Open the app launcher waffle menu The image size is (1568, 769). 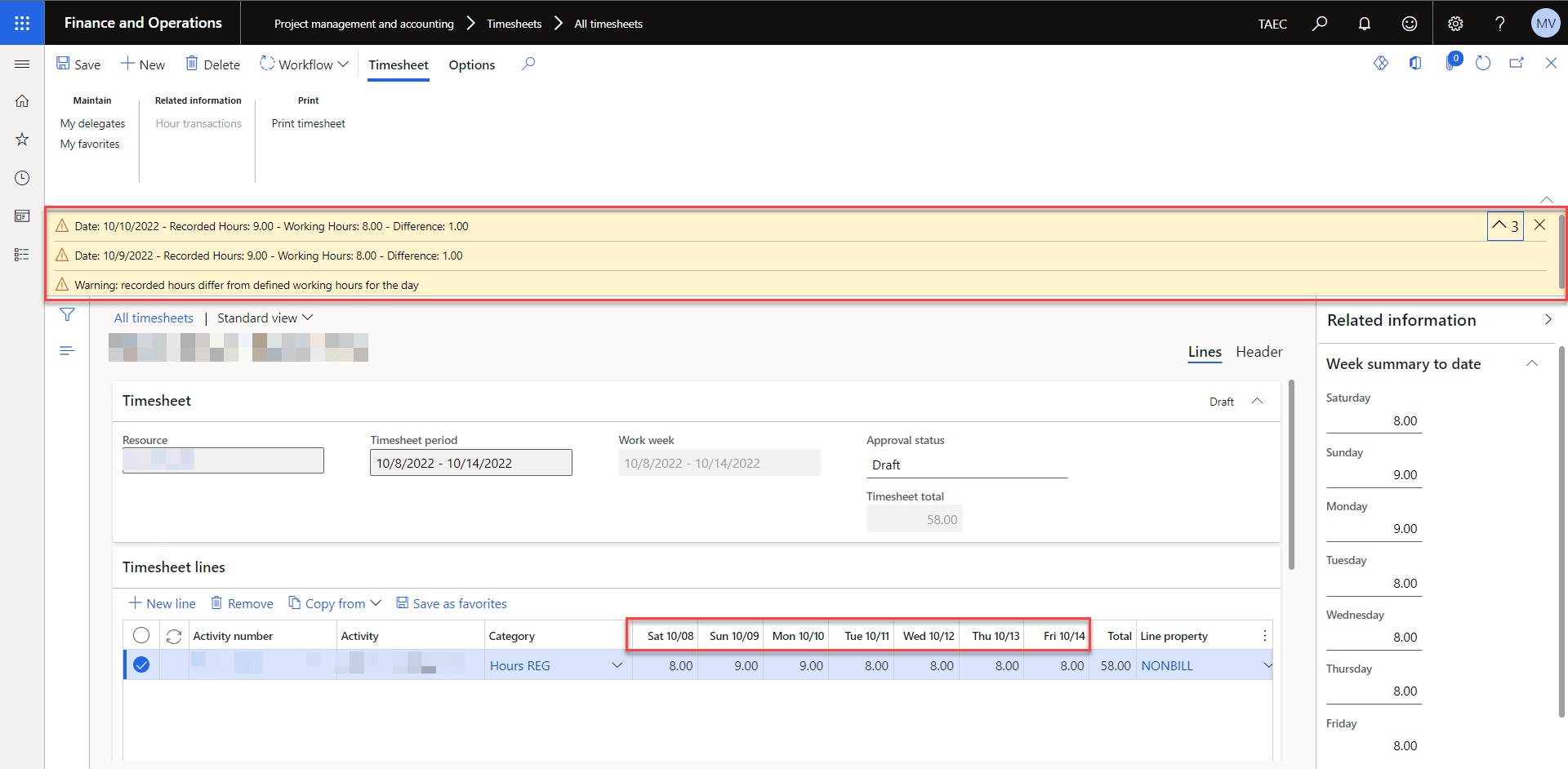coord(22,23)
